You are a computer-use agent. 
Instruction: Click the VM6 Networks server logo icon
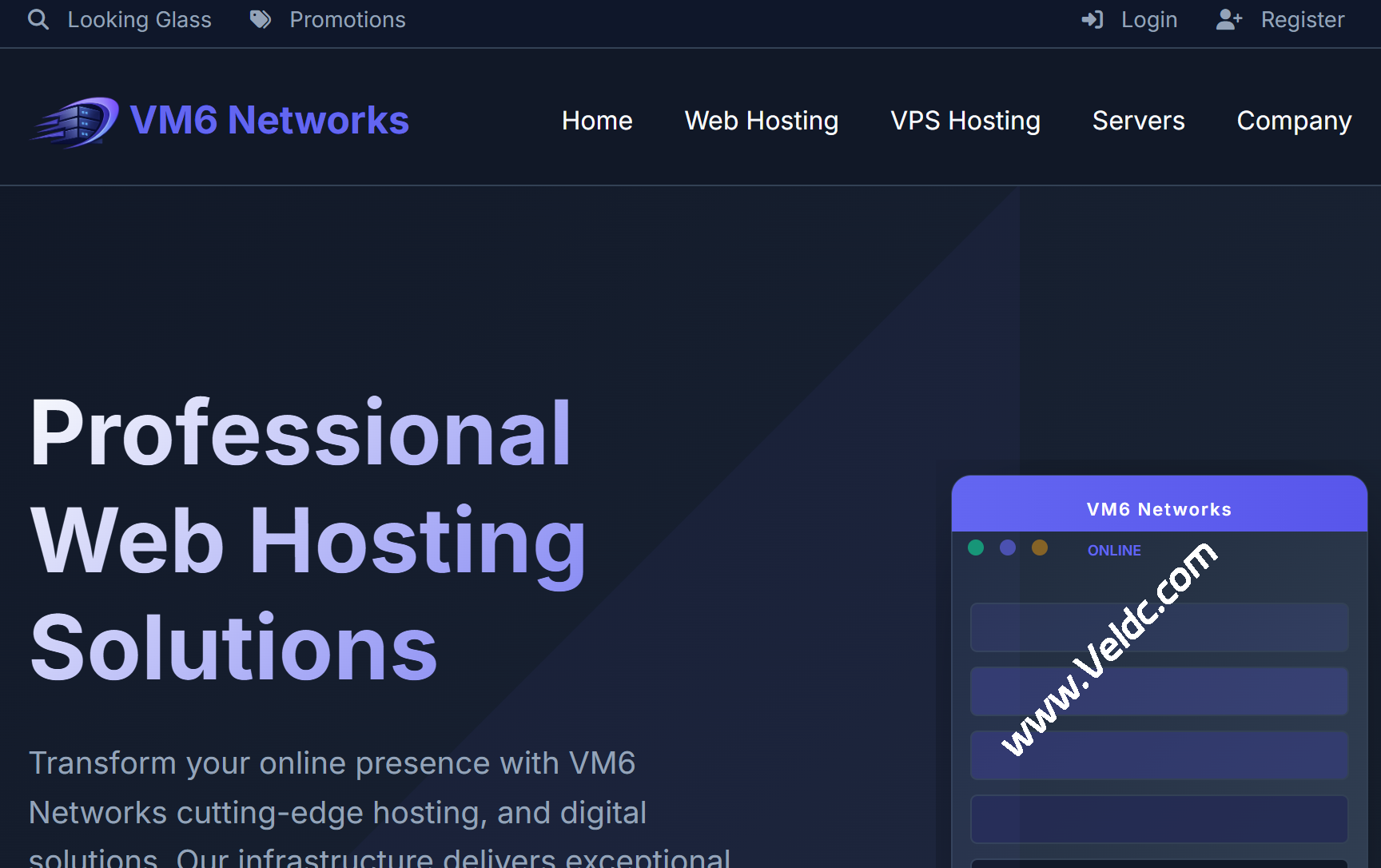click(76, 121)
